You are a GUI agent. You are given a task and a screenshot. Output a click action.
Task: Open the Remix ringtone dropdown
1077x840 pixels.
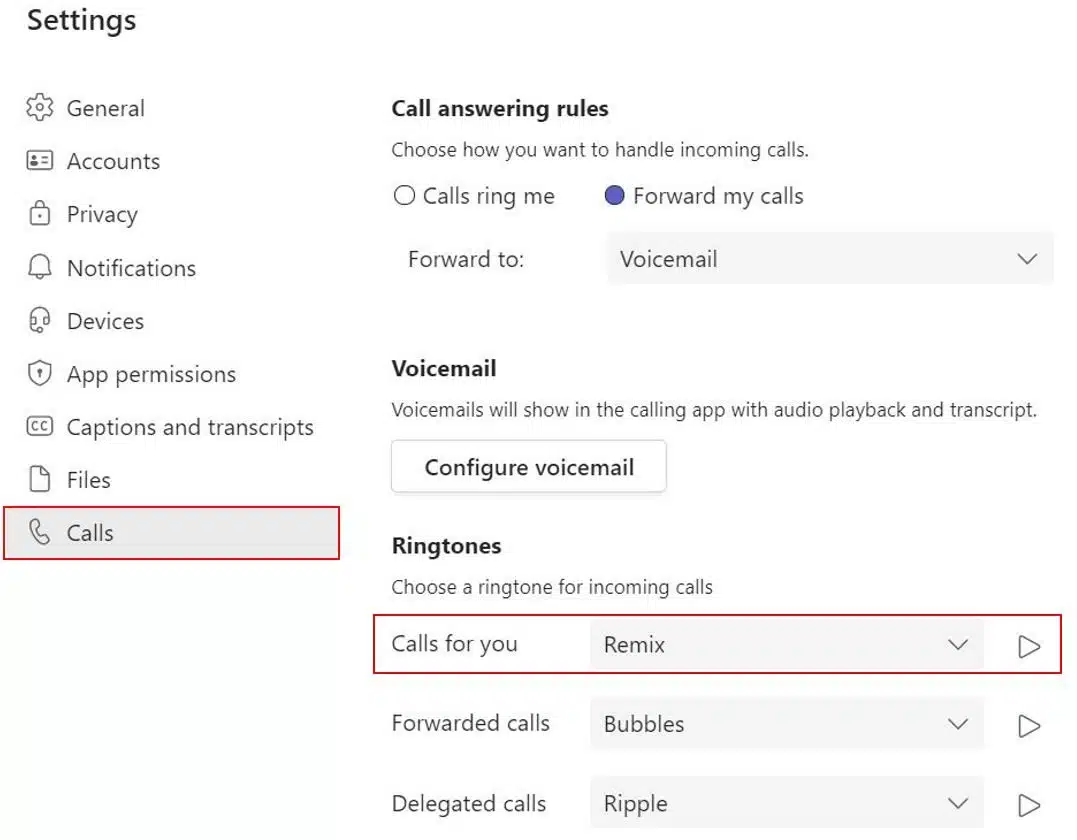(786, 645)
